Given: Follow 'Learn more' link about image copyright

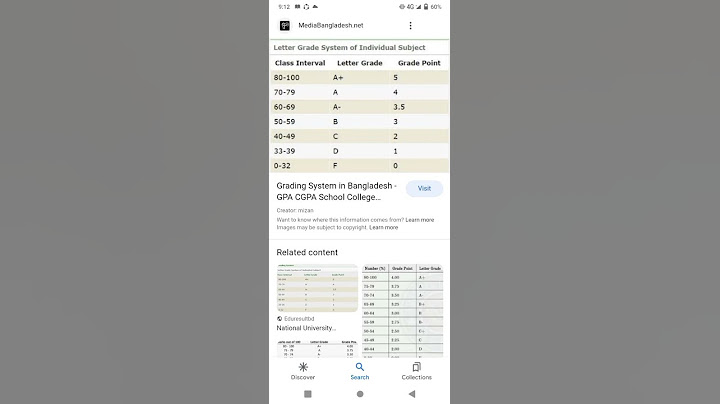Looking at the screenshot, I should point(383,227).
